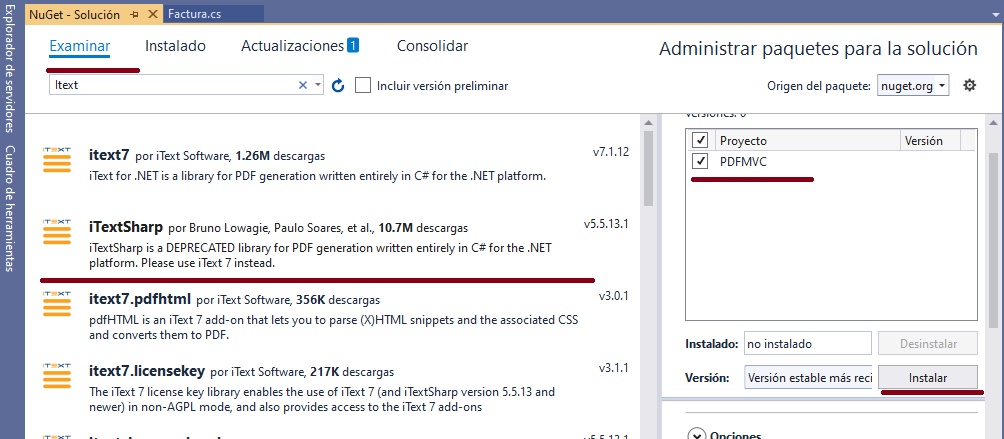
Task: Open Explorador de servidores side panel
Action: pos(9,68)
